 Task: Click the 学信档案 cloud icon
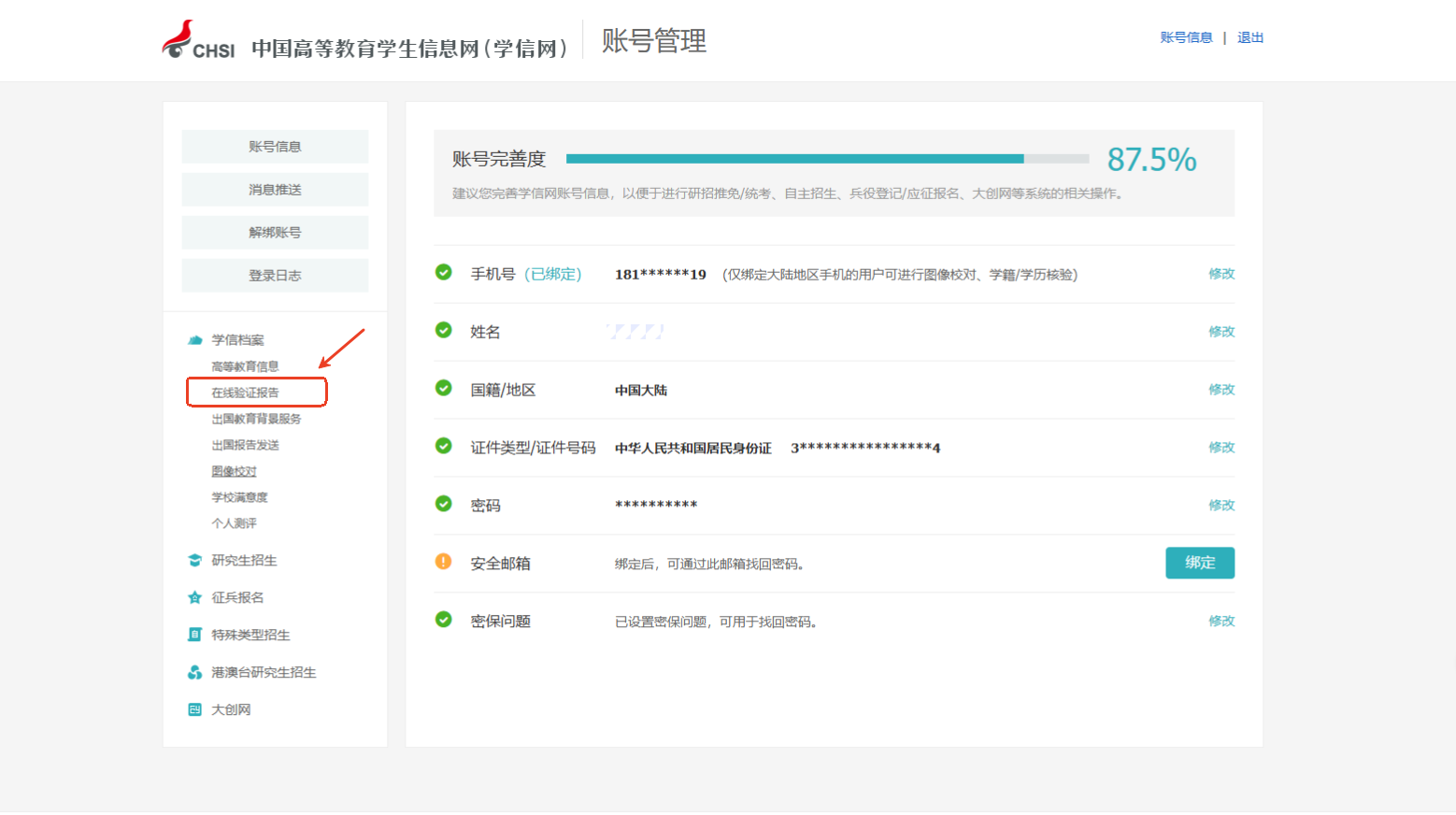tap(194, 340)
